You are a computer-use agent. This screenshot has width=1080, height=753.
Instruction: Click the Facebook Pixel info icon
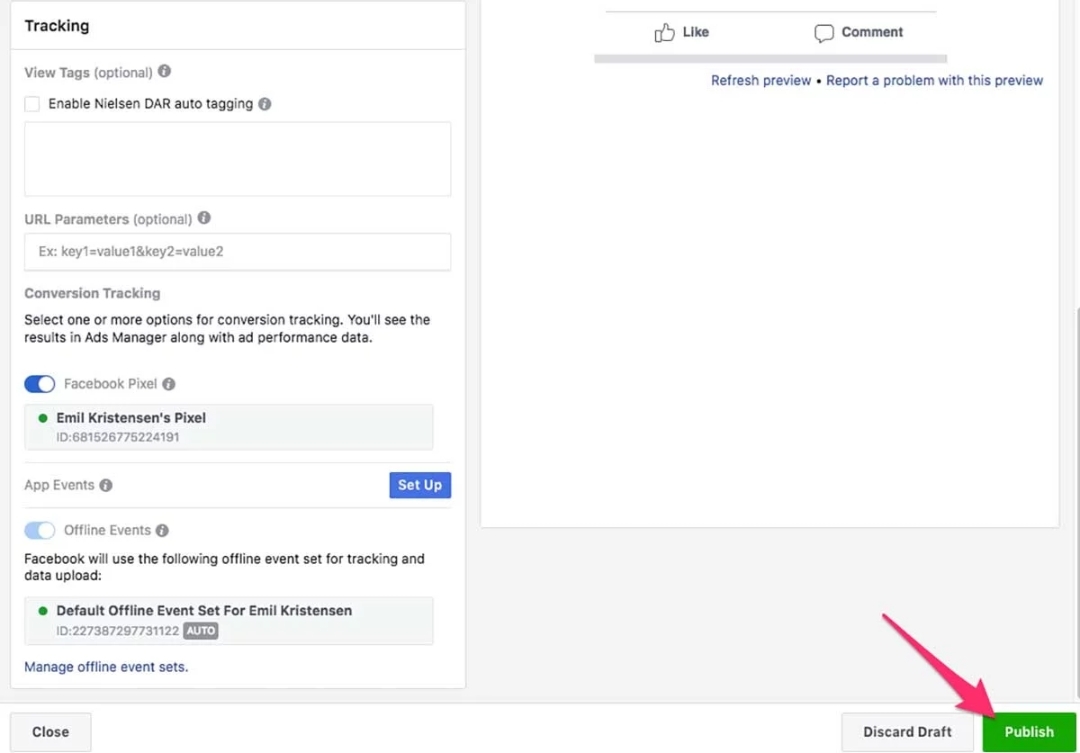pyautogui.click(x=169, y=384)
